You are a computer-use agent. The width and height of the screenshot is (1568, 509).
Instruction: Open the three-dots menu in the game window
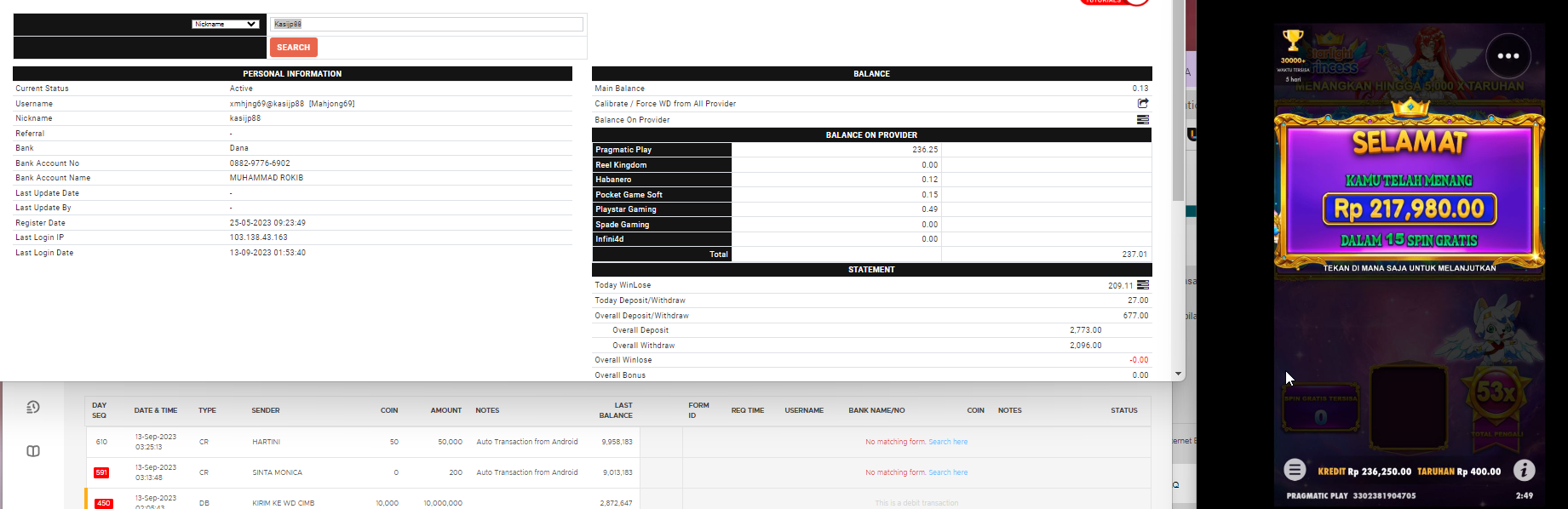coord(1508,56)
